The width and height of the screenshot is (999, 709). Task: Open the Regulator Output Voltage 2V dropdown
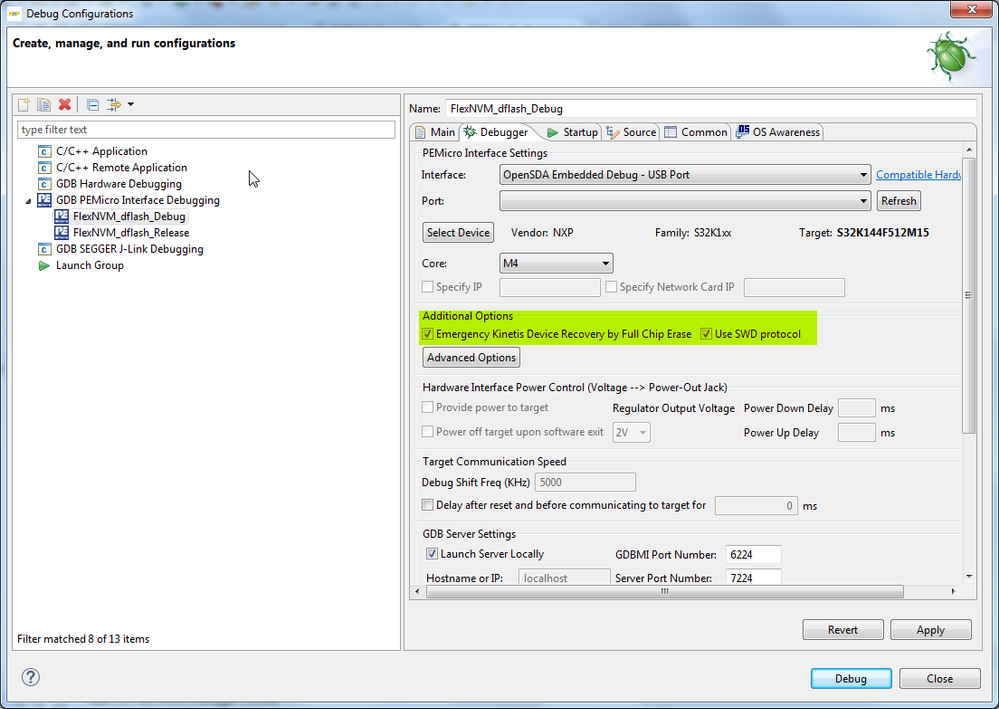pyautogui.click(x=631, y=433)
